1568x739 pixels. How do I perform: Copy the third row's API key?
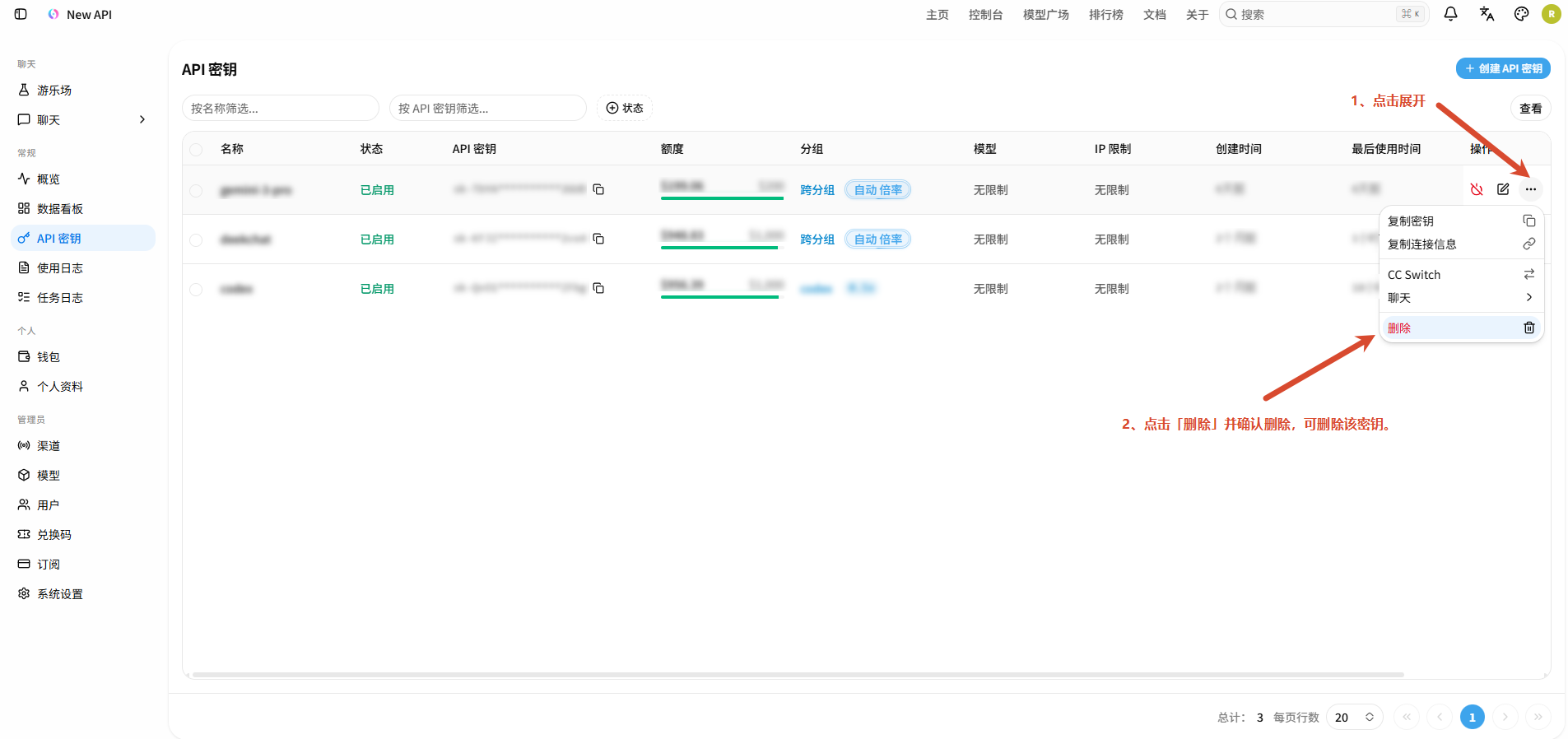point(598,288)
